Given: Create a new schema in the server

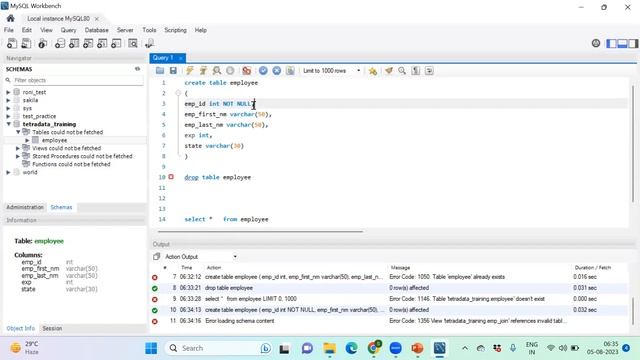Looking at the screenshot, I should [60, 43].
